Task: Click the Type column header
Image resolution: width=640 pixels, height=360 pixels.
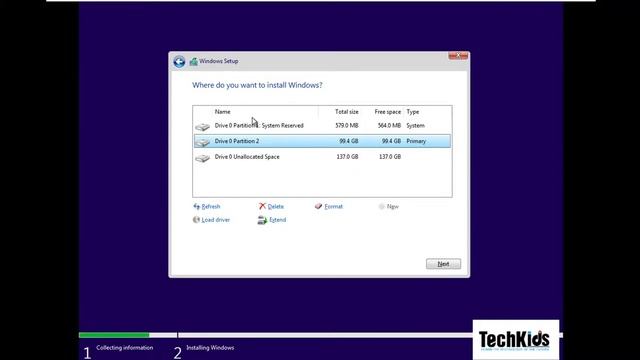Action: [413, 111]
